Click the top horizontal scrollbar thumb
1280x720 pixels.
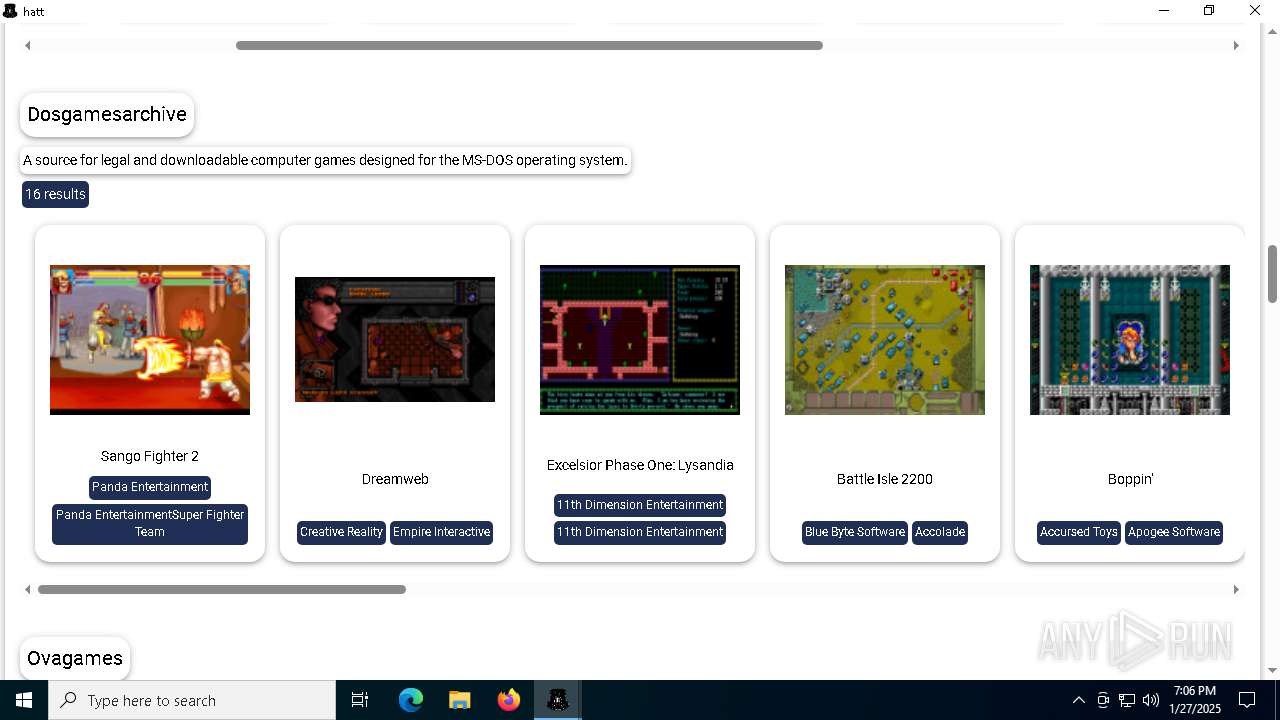pyautogui.click(x=529, y=45)
